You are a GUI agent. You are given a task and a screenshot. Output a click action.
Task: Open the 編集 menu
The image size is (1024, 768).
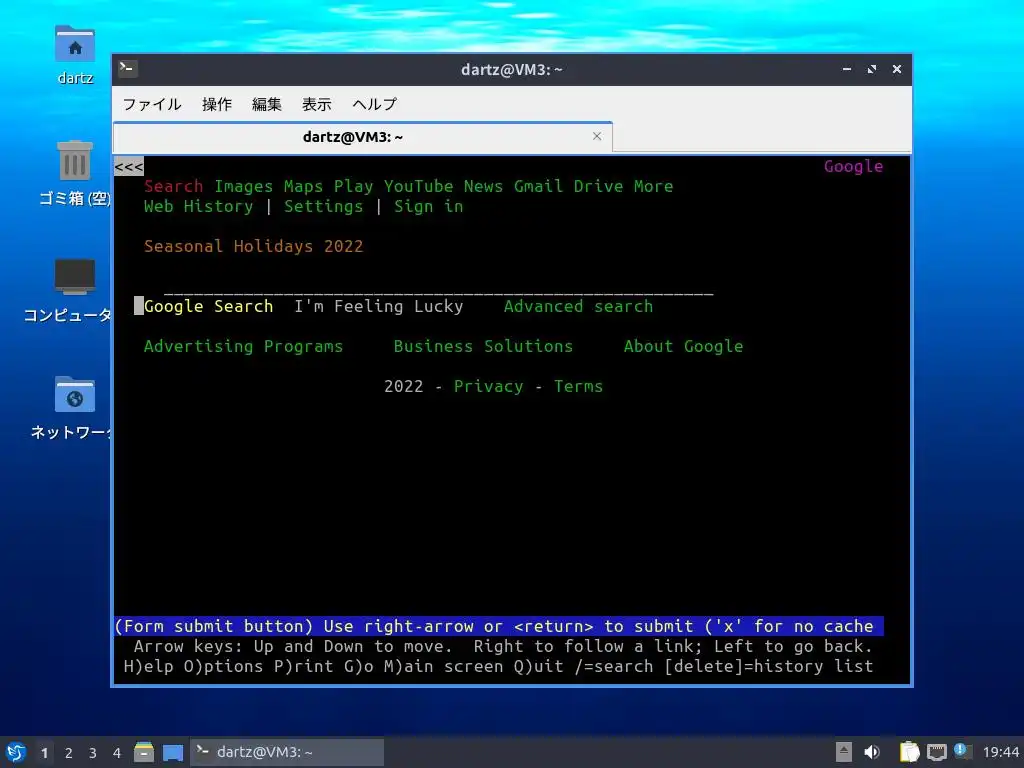[266, 104]
